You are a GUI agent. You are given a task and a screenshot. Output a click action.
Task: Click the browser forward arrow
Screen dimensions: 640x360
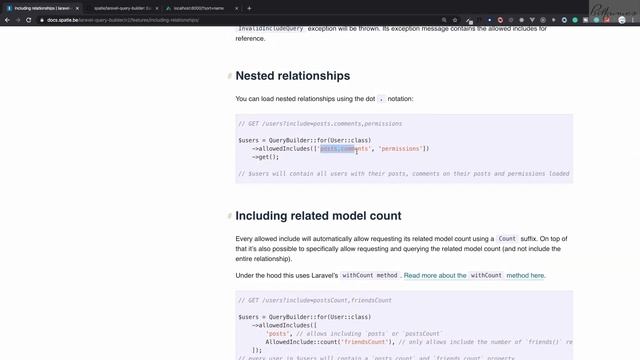tap(18, 20)
